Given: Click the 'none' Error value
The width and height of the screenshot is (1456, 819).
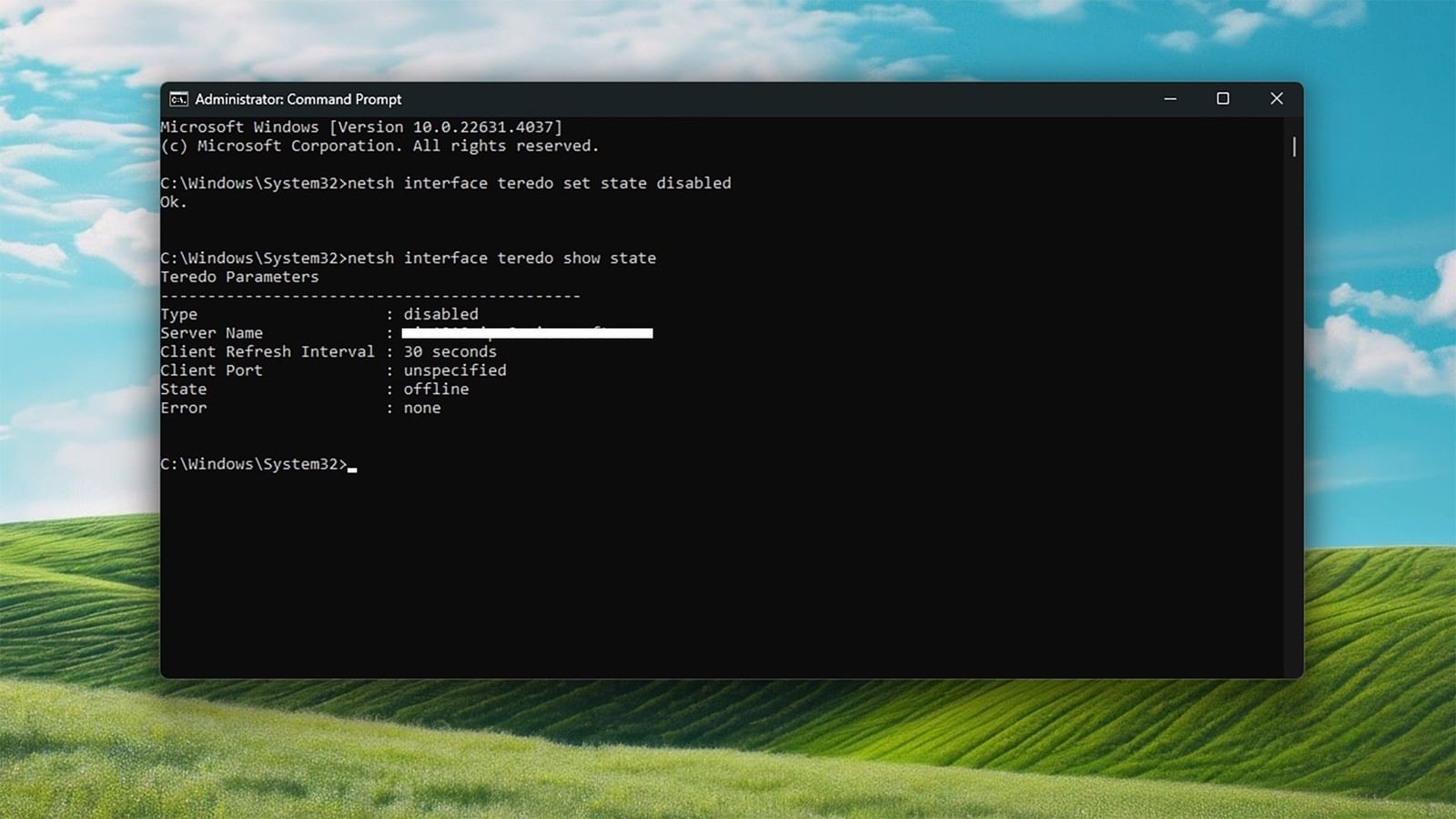Looking at the screenshot, I should tap(422, 408).
